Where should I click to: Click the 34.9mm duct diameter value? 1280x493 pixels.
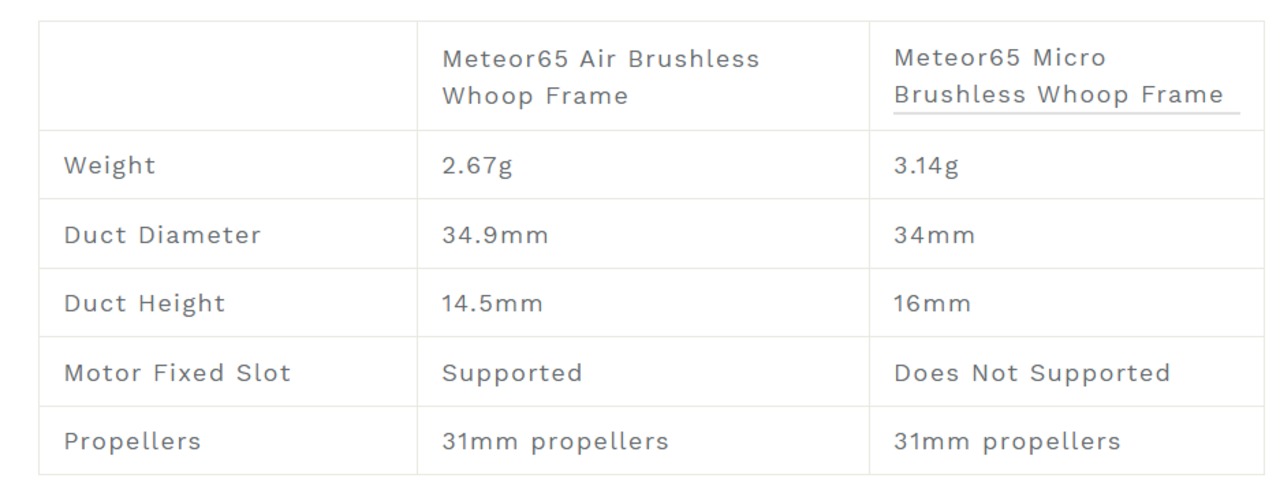[x=495, y=235]
